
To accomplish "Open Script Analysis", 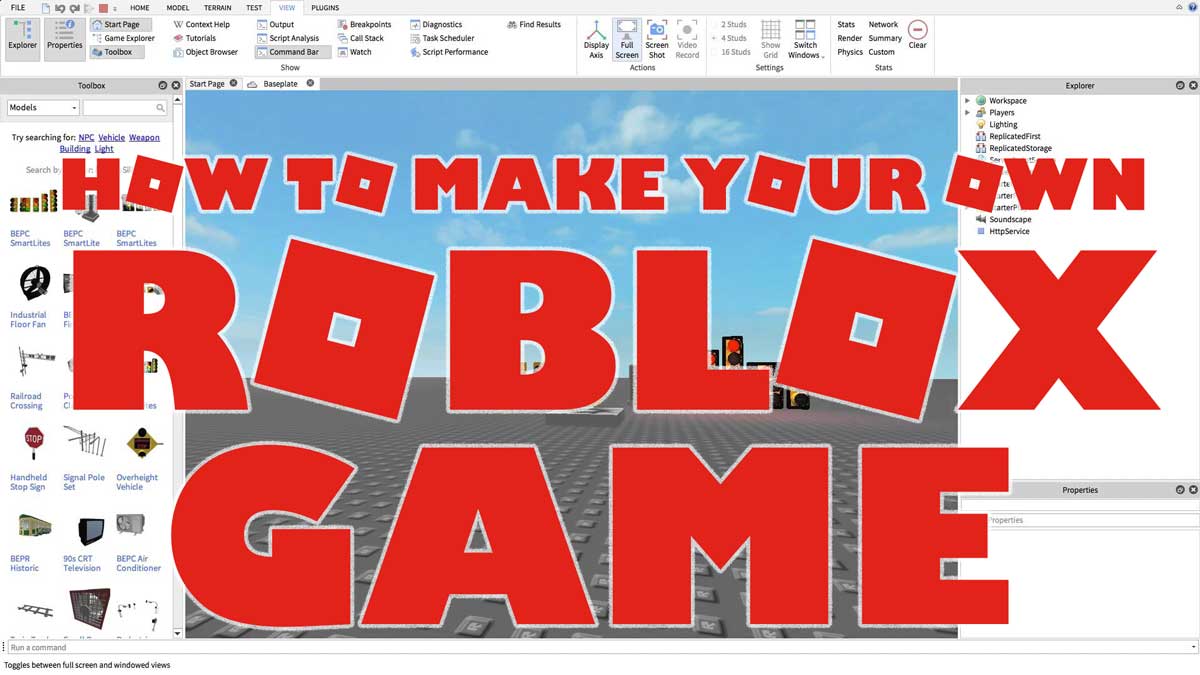I will 287,38.
